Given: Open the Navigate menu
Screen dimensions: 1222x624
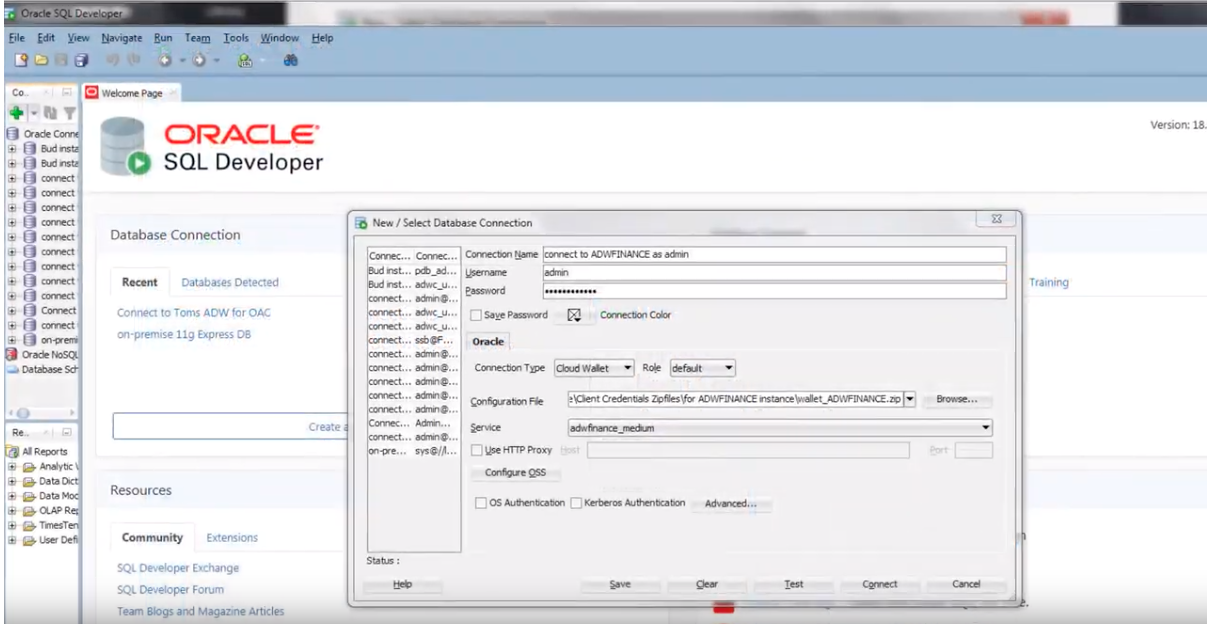Looking at the screenshot, I should tap(121, 38).
